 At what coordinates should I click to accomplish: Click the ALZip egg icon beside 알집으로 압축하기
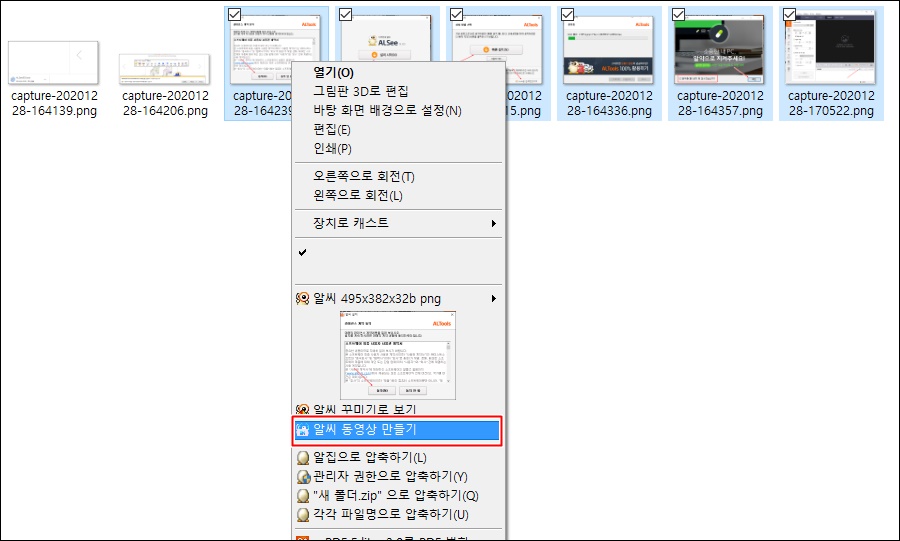[x=303, y=458]
